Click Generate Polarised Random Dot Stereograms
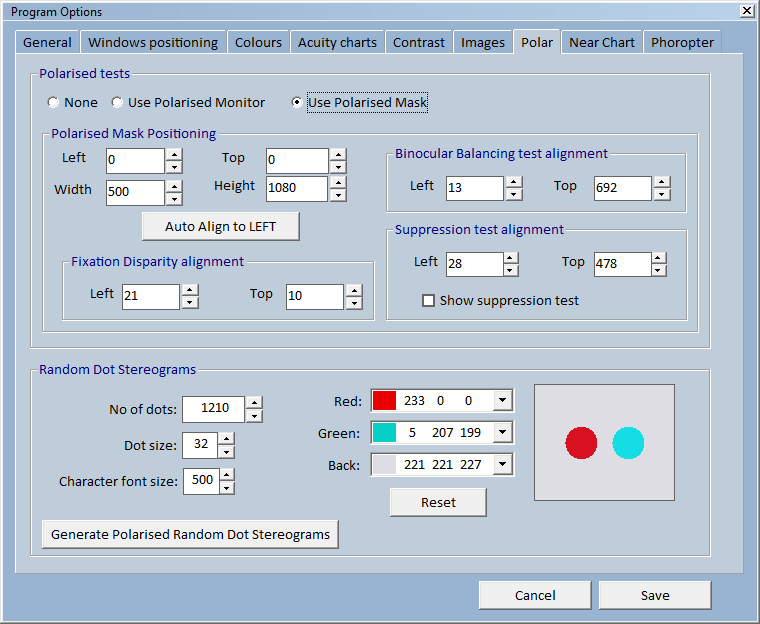This screenshot has height=624, width=760. [x=190, y=534]
